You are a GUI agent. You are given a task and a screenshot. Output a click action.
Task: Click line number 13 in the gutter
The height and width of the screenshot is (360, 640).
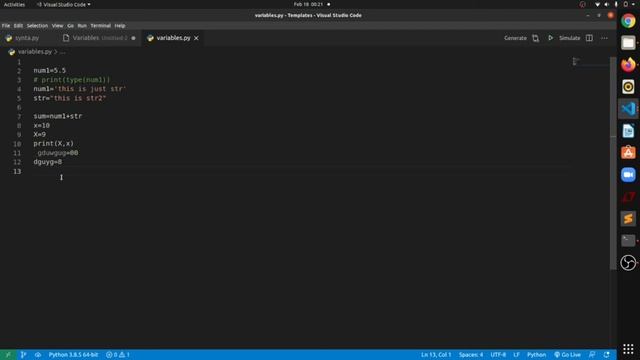pyautogui.click(x=17, y=171)
